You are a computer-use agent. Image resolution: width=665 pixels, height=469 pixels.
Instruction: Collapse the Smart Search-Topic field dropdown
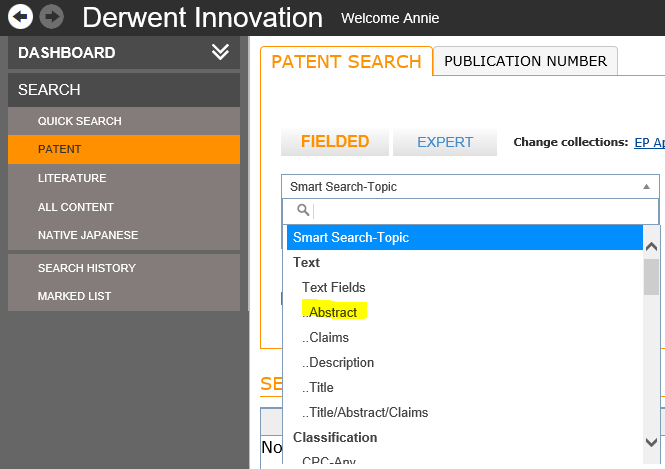(470, 187)
